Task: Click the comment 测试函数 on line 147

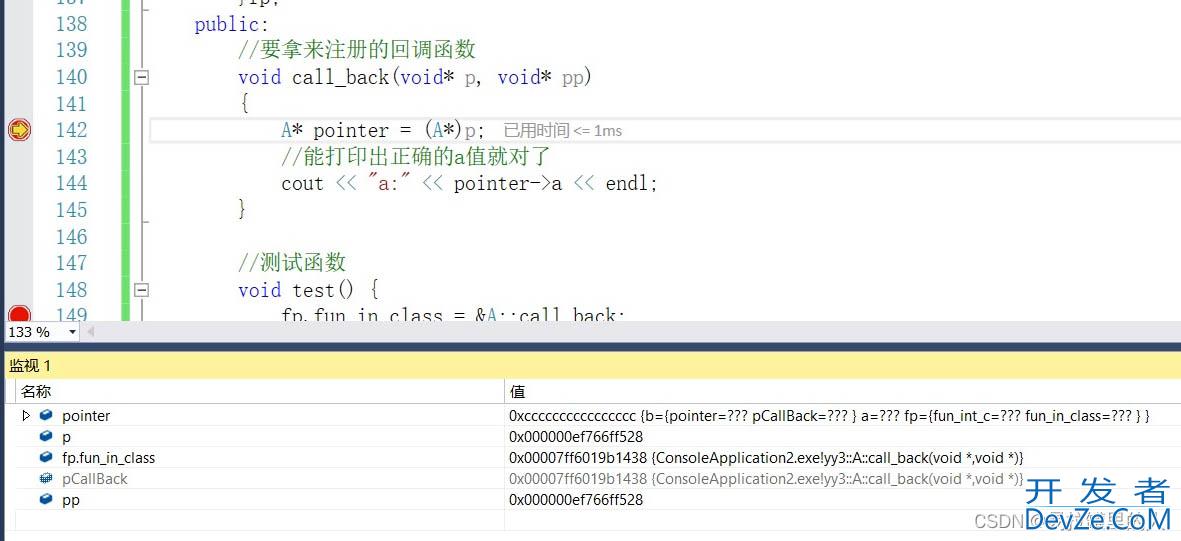Action: [291, 263]
